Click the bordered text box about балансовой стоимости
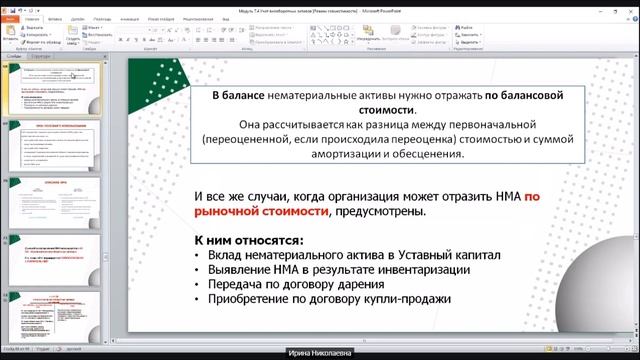Viewport: 640px width, 360px height. (387, 124)
